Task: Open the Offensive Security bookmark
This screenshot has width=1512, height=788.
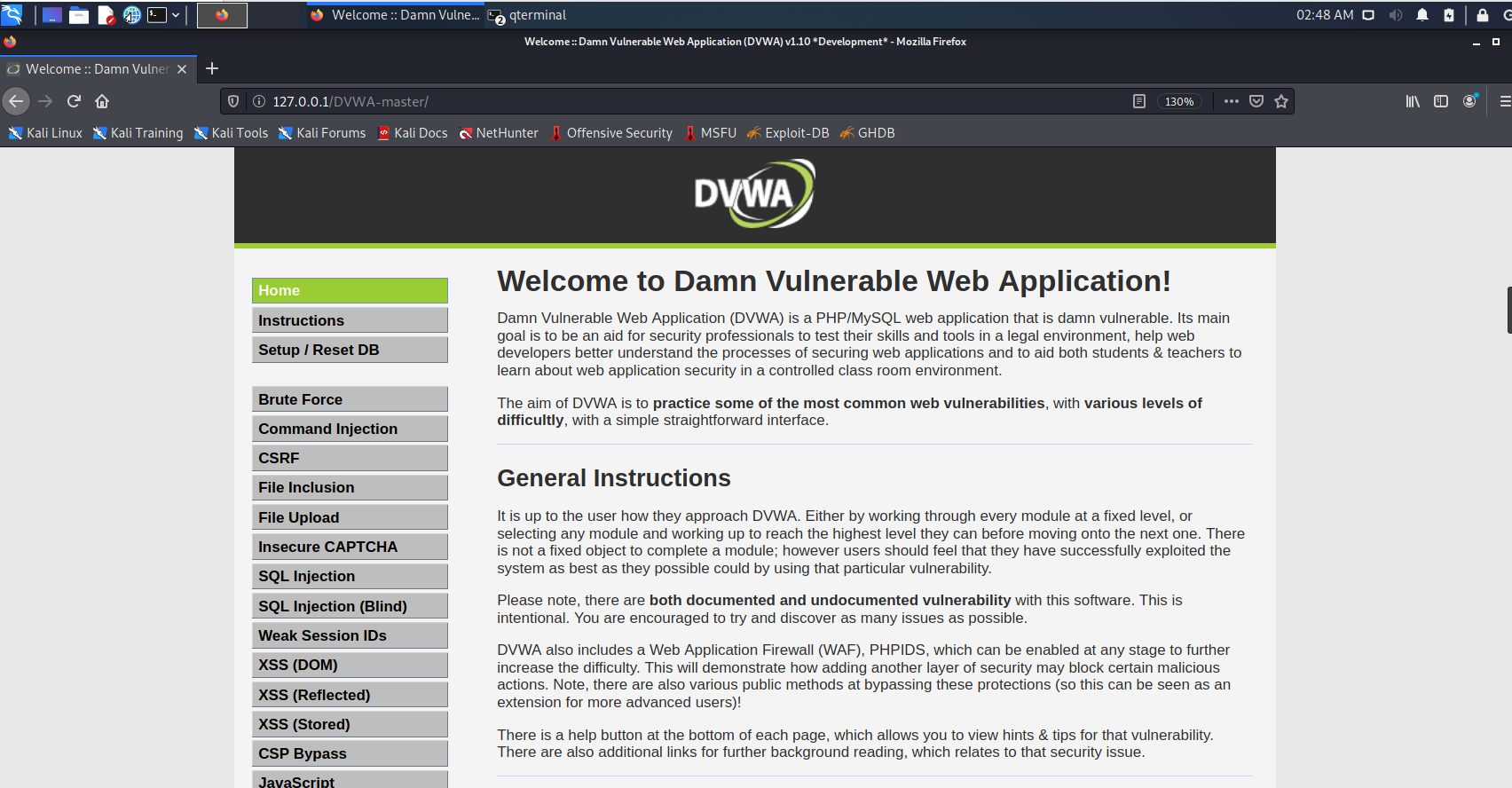Action: tap(611, 133)
